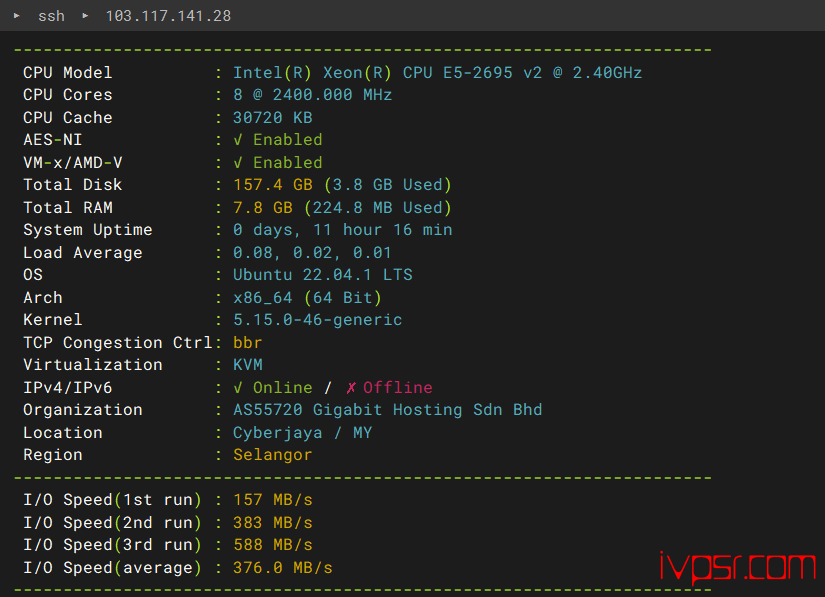The height and width of the screenshot is (597, 825).
Task: Click the System Uptime value 0 days, 11 hour
Action: 343,230
